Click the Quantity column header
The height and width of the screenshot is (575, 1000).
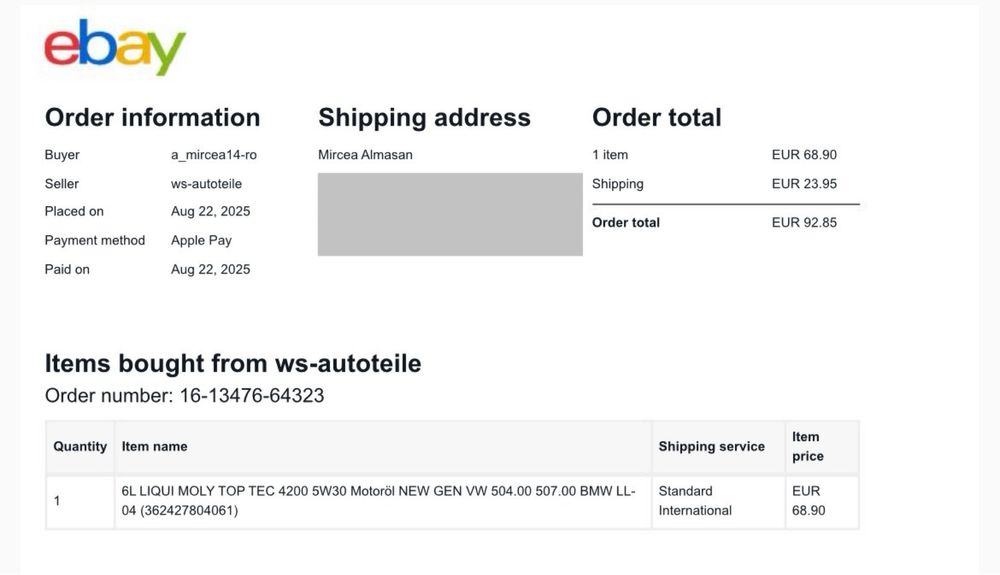click(x=80, y=446)
